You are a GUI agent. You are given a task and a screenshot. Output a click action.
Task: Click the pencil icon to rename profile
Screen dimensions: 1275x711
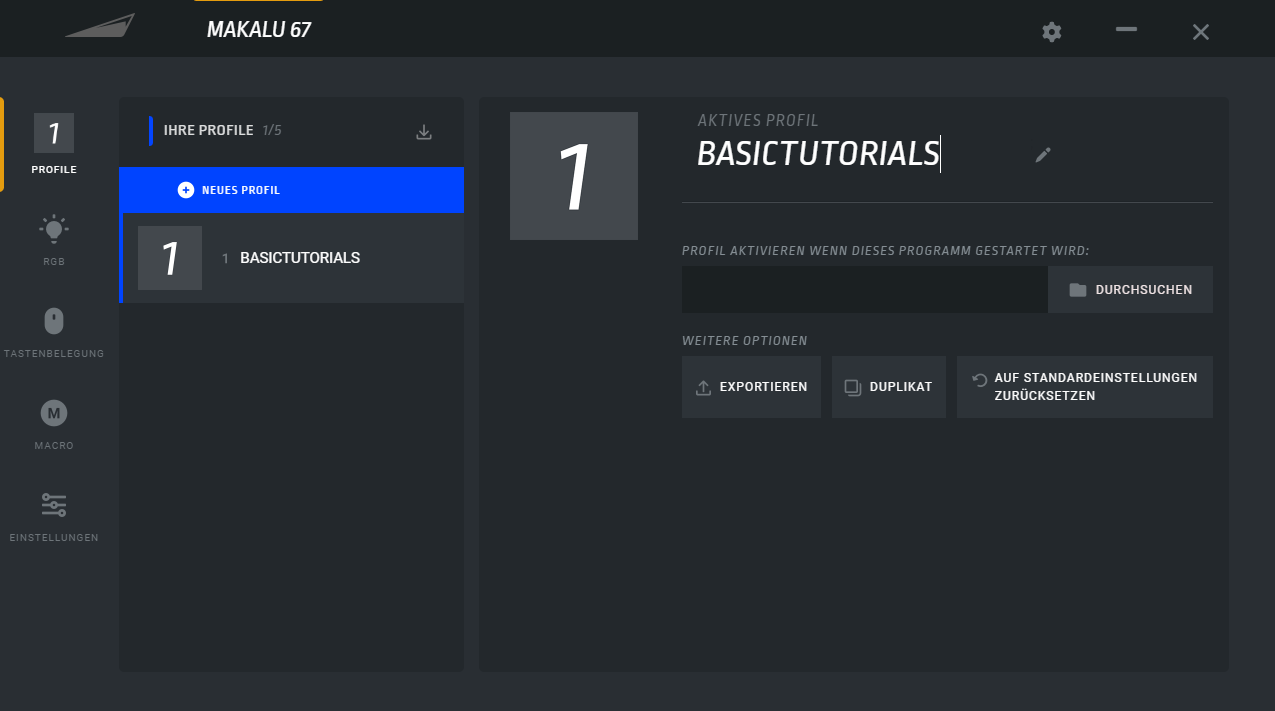coord(1043,155)
